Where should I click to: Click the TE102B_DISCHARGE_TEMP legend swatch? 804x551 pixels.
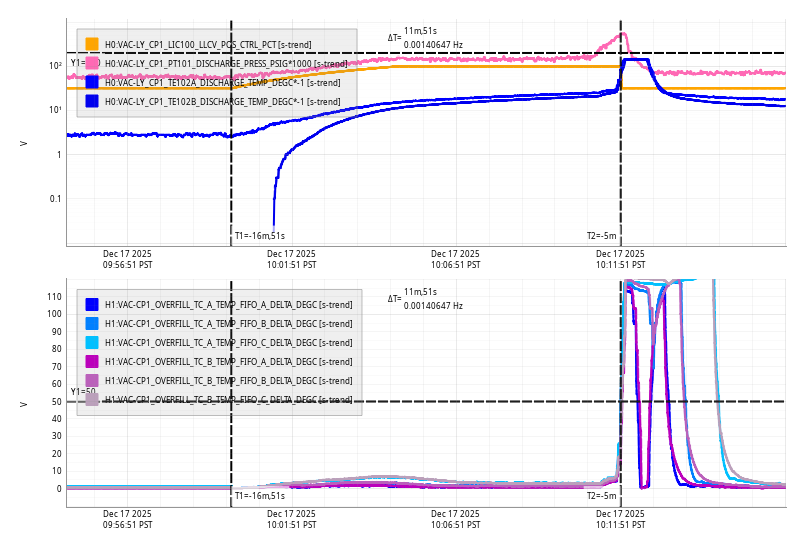click(x=92, y=101)
